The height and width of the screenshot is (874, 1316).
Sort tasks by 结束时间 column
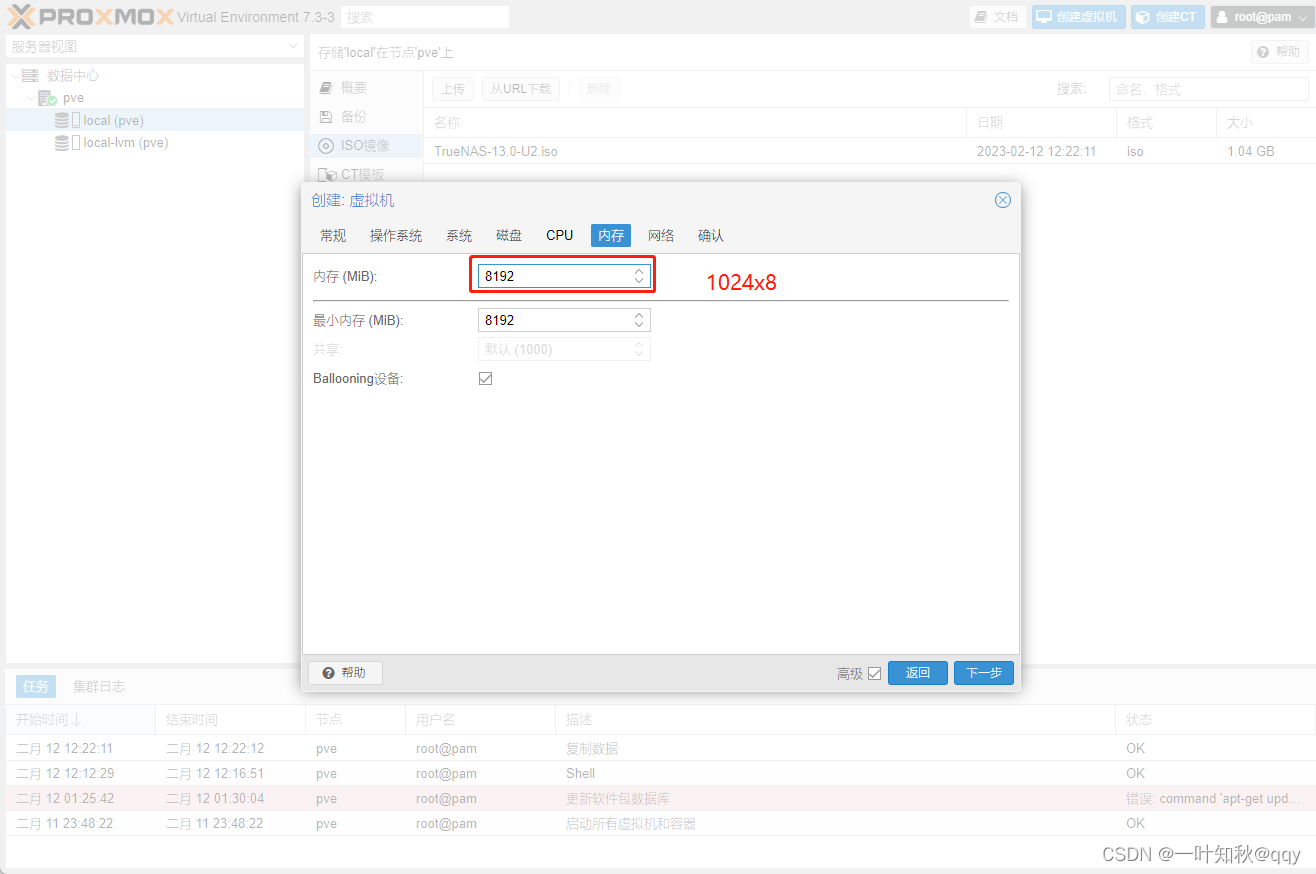click(x=230, y=720)
